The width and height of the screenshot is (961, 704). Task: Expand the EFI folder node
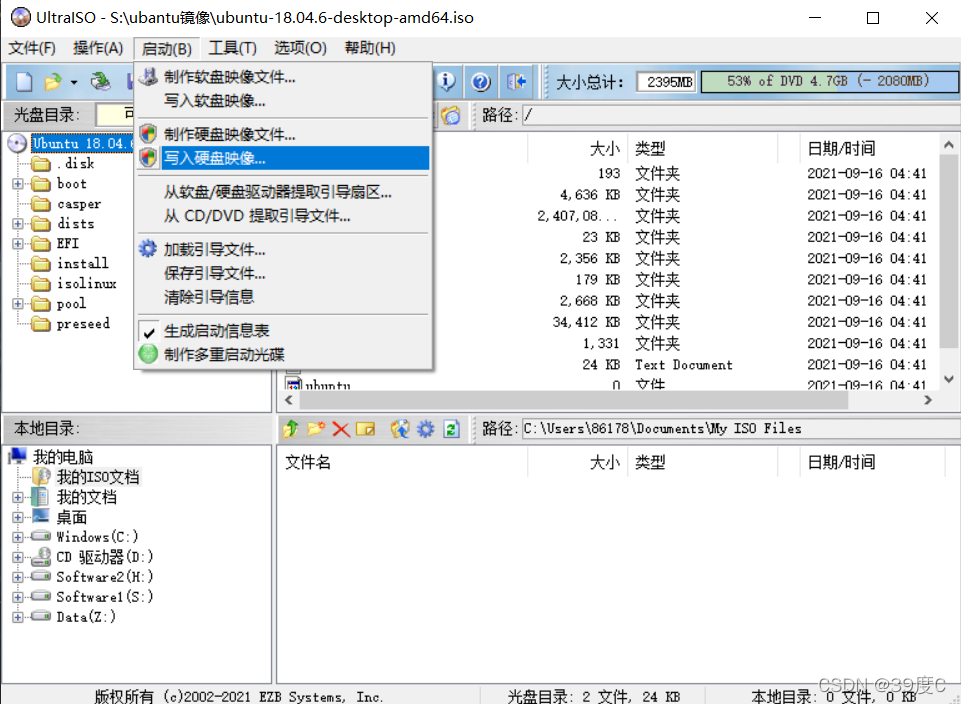(x=18, y=244)
